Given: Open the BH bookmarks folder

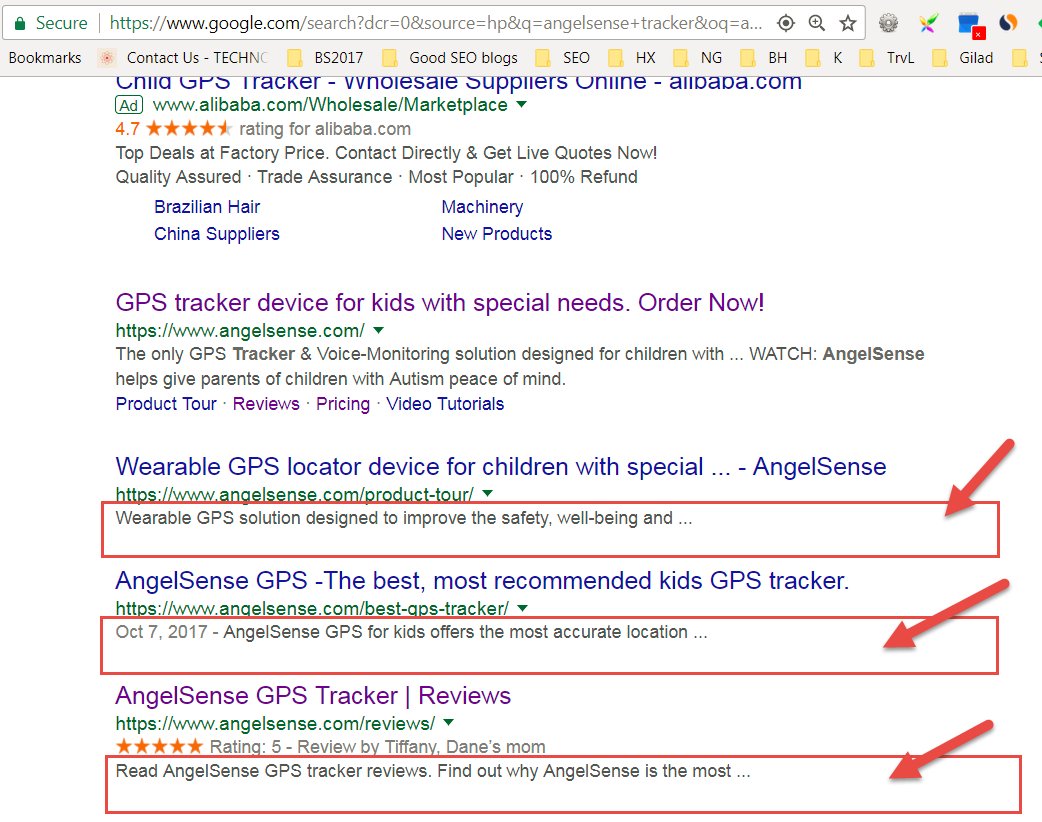Looking at the screenshot, I should click(763, 58).
